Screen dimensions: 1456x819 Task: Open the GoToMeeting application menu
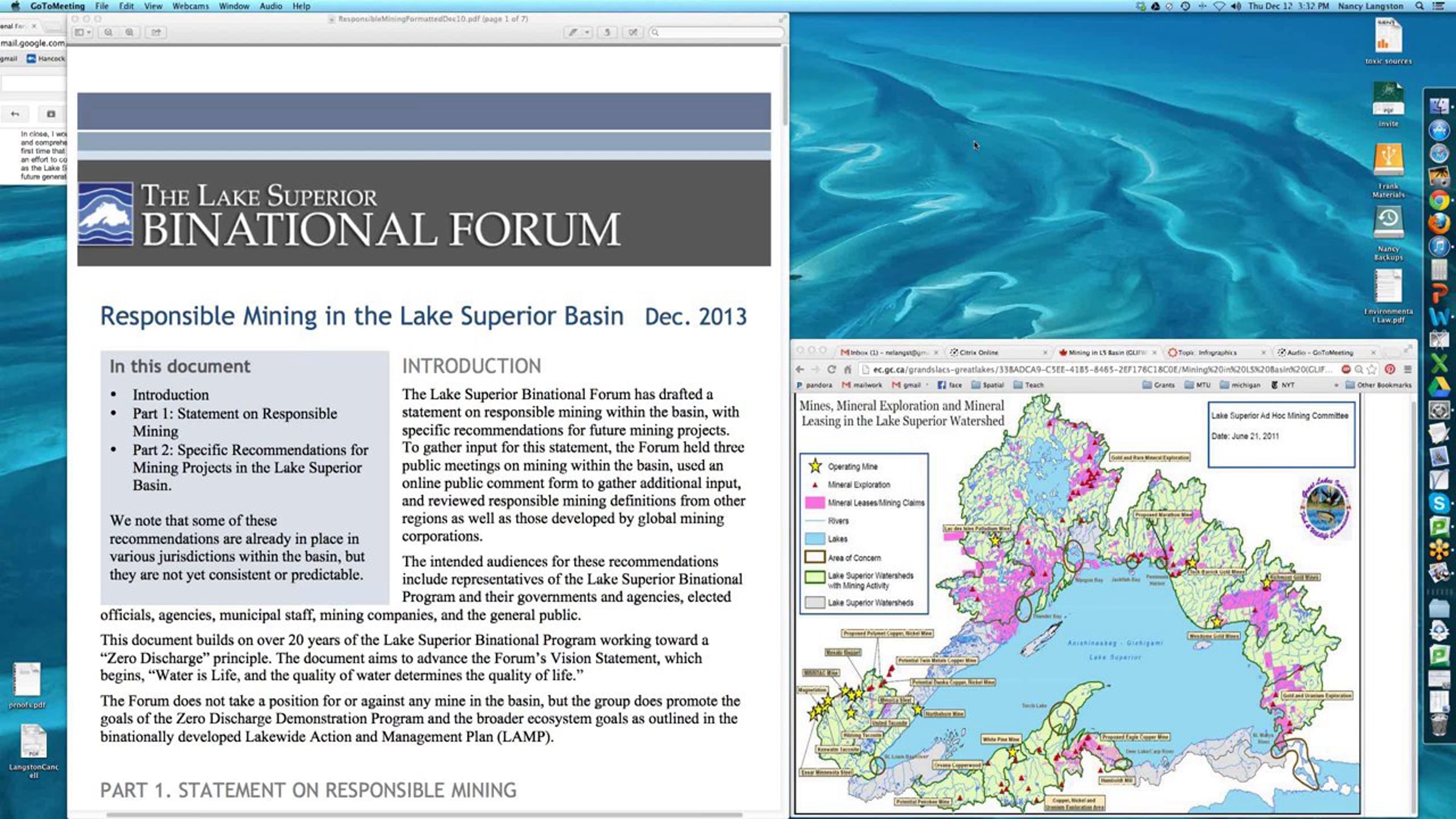57,6
